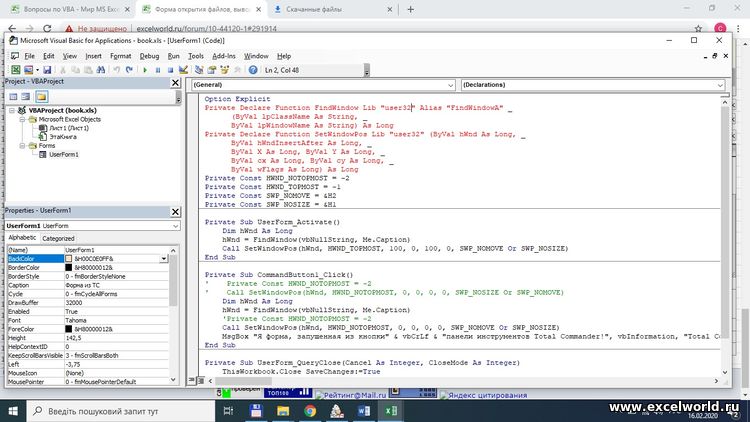Open the Edit menu

[x=49, y=56]
